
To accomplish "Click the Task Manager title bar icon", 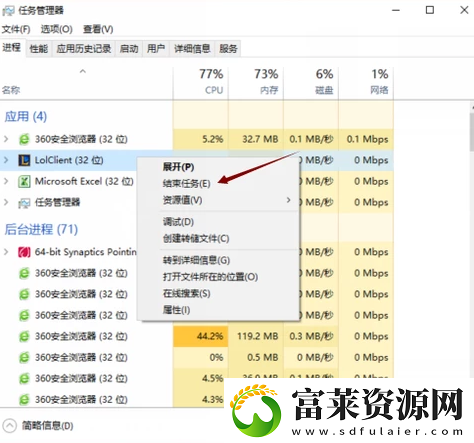I will coord(8,11).
